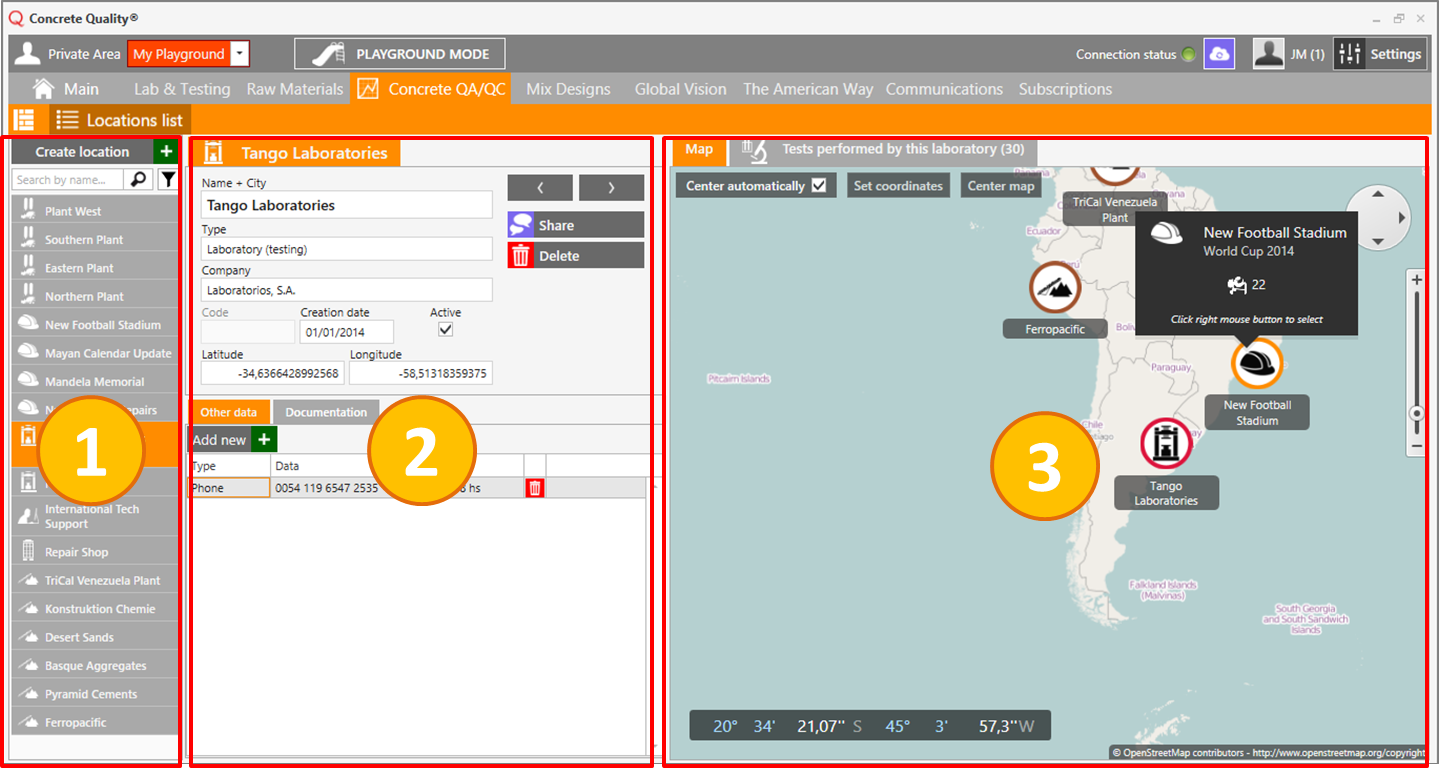1439x768 pixels.
Task: Open the Mix Designs menu tab
Action: 568,89
